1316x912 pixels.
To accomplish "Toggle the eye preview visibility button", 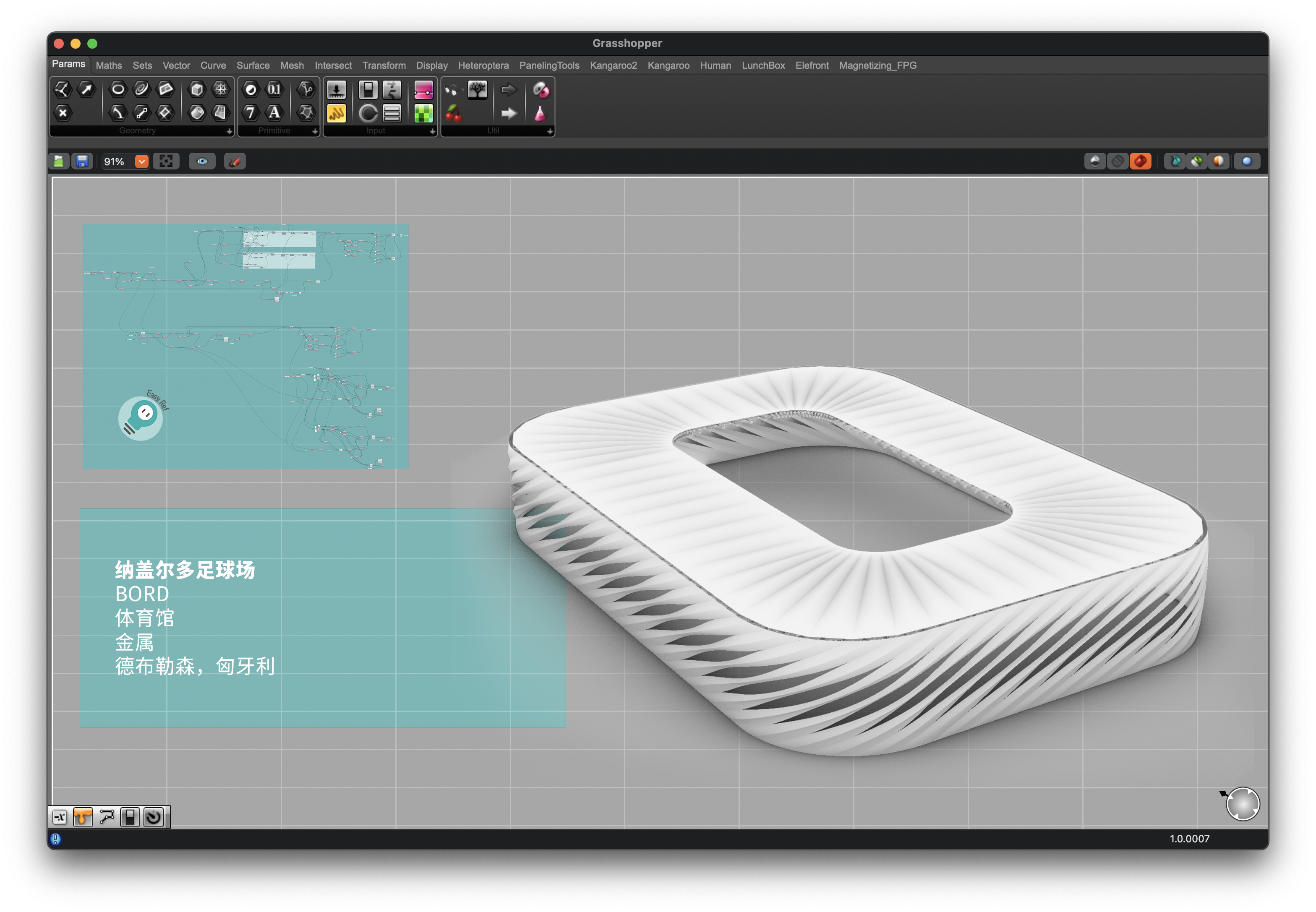I will pos(202,162).
